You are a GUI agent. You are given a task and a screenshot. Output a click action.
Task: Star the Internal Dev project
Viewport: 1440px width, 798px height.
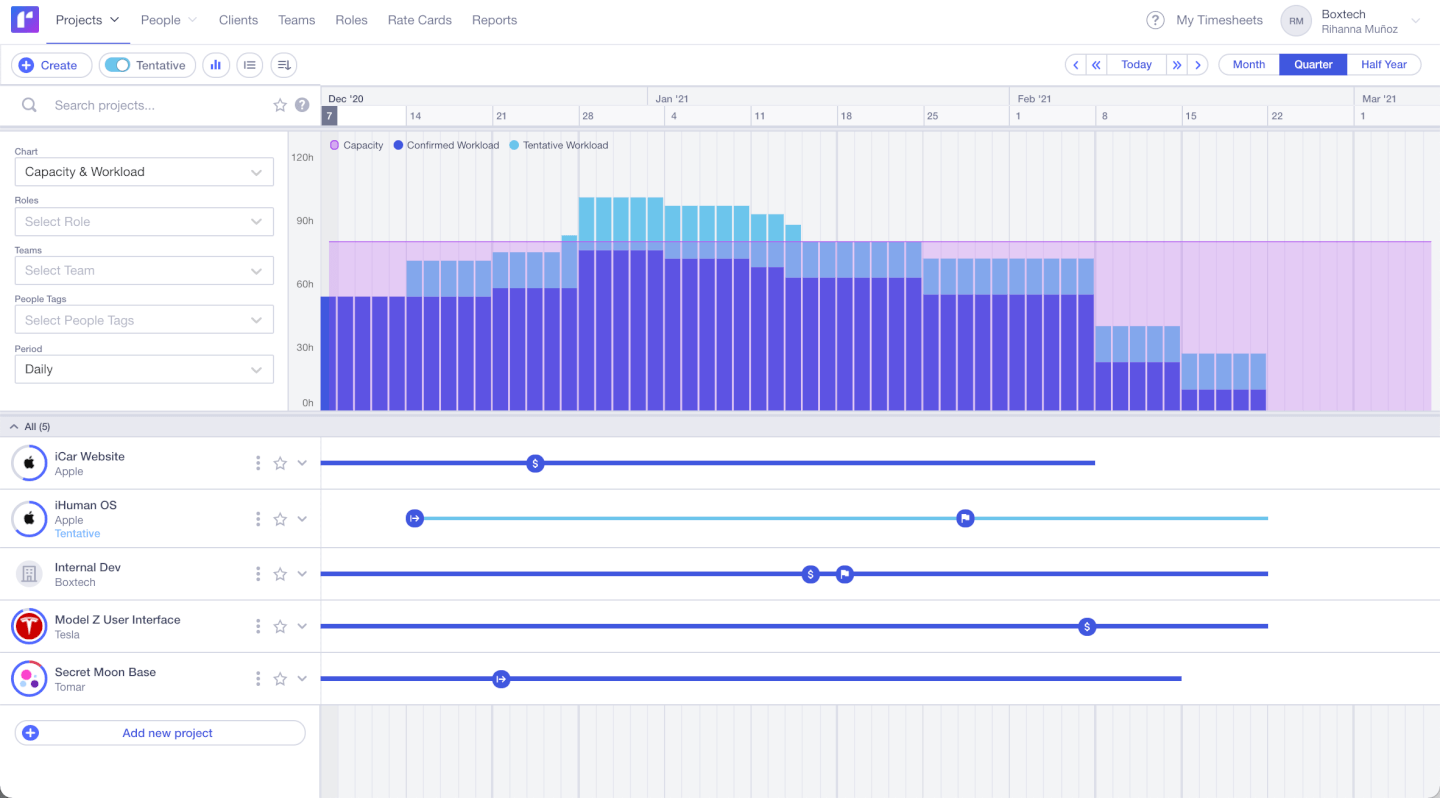tap(280, 574)
